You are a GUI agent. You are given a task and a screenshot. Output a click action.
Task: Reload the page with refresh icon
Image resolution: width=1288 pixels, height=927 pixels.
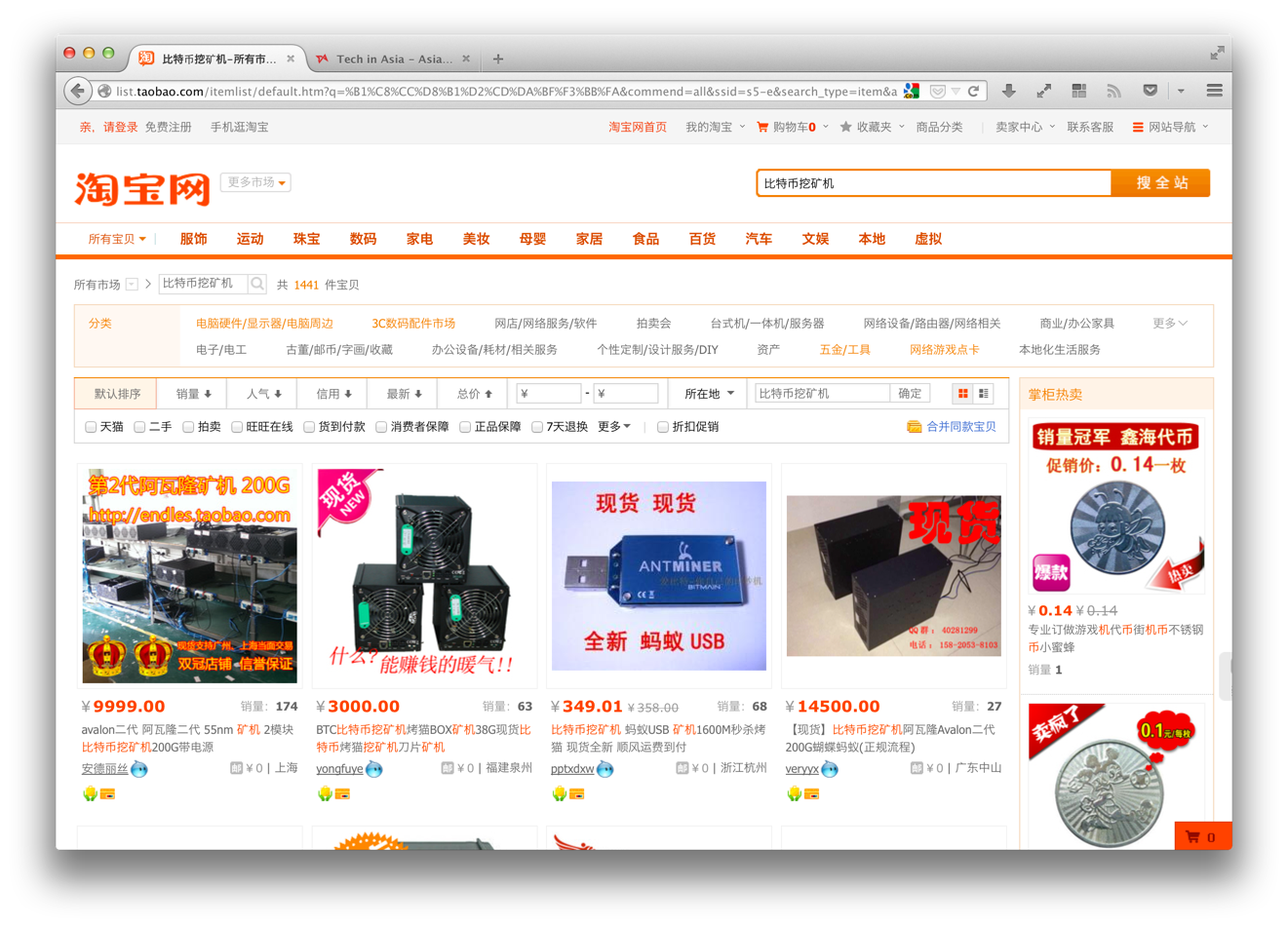point(973,91)
